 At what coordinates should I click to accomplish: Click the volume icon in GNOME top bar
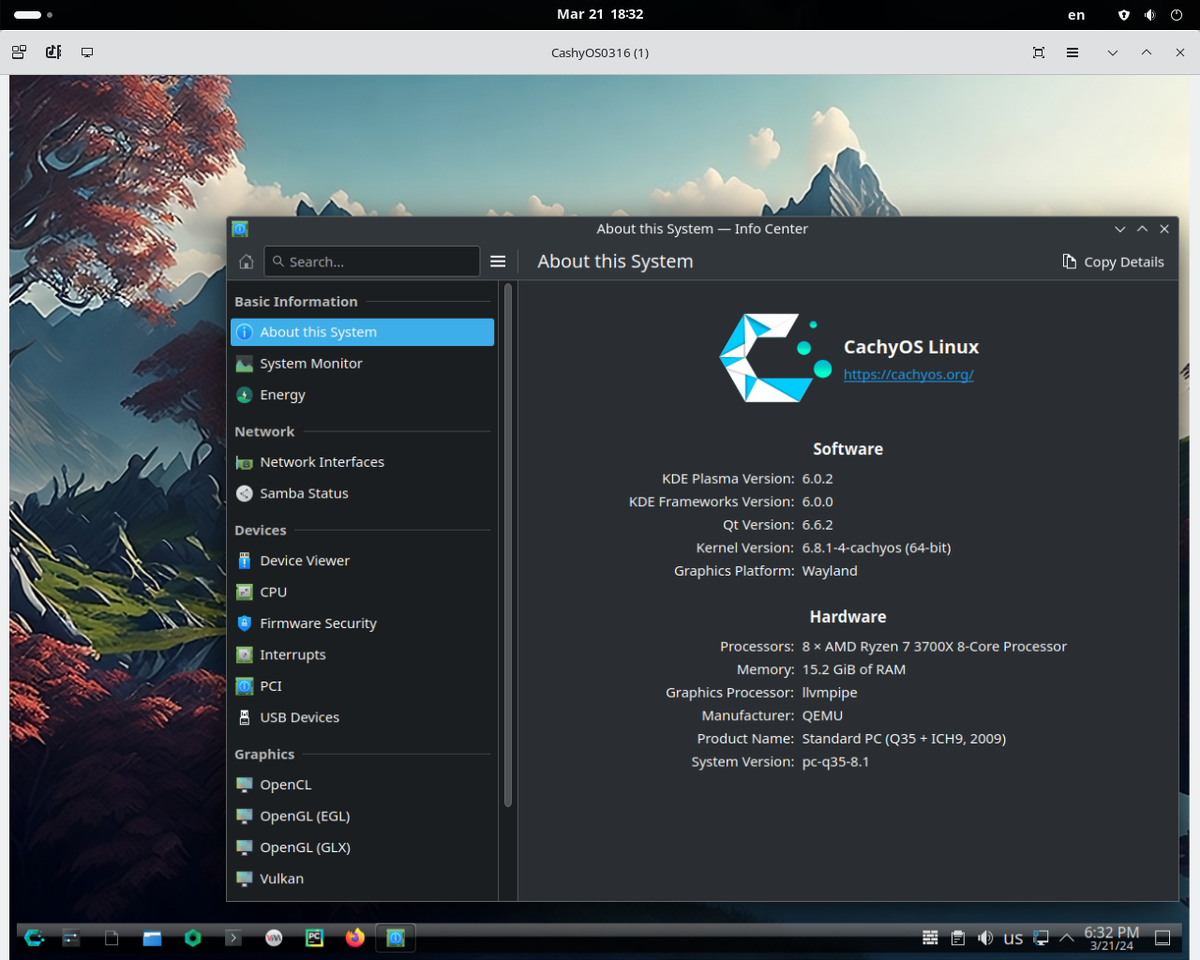1150,15
